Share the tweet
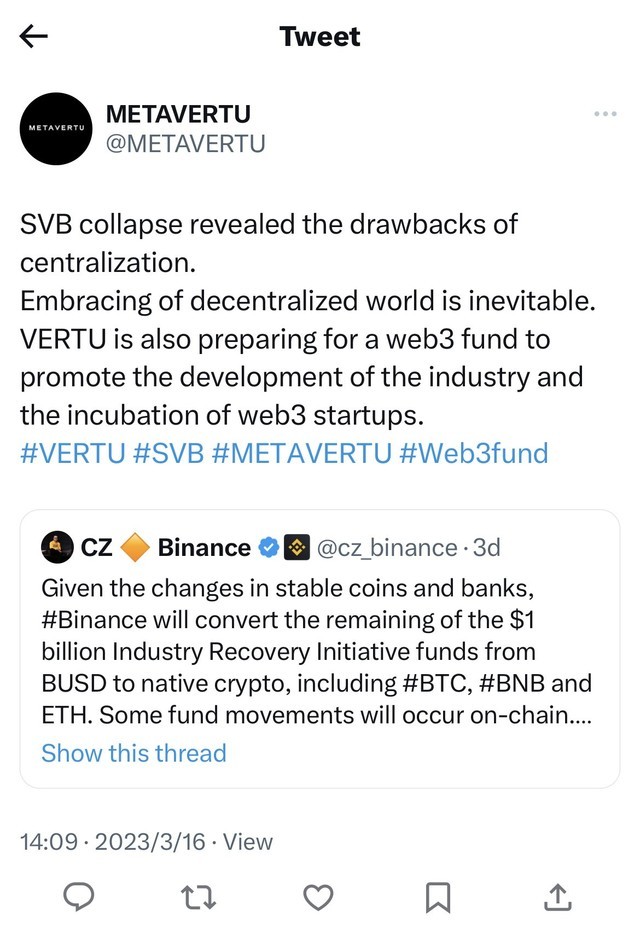 coord(558,897)
